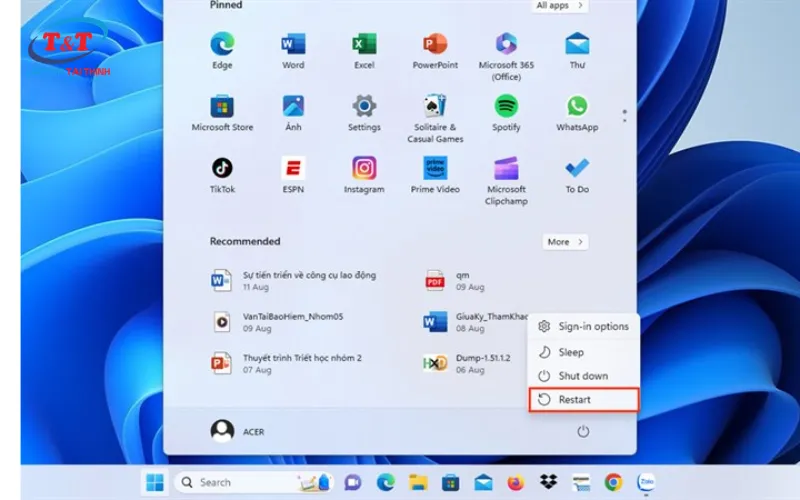
Task: Open the To Do app
Action: pyautogui.click(x=577, y=175)
